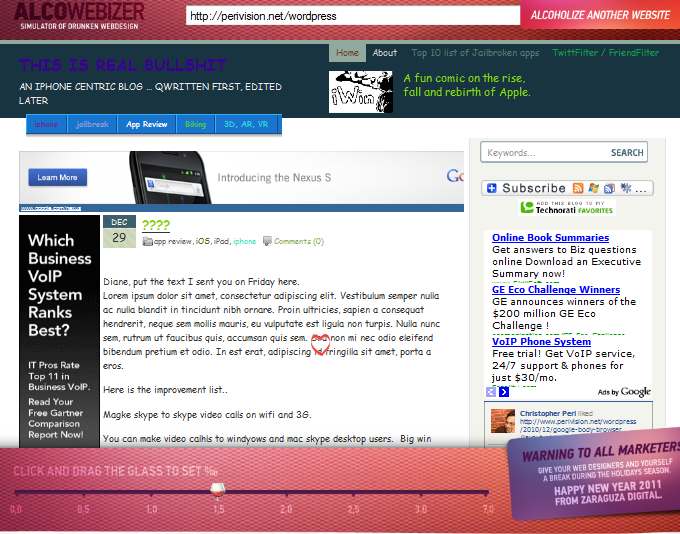The image size is (680, 534).
Task: Open the fun comic about Apple link
Action: click(467, 85)
